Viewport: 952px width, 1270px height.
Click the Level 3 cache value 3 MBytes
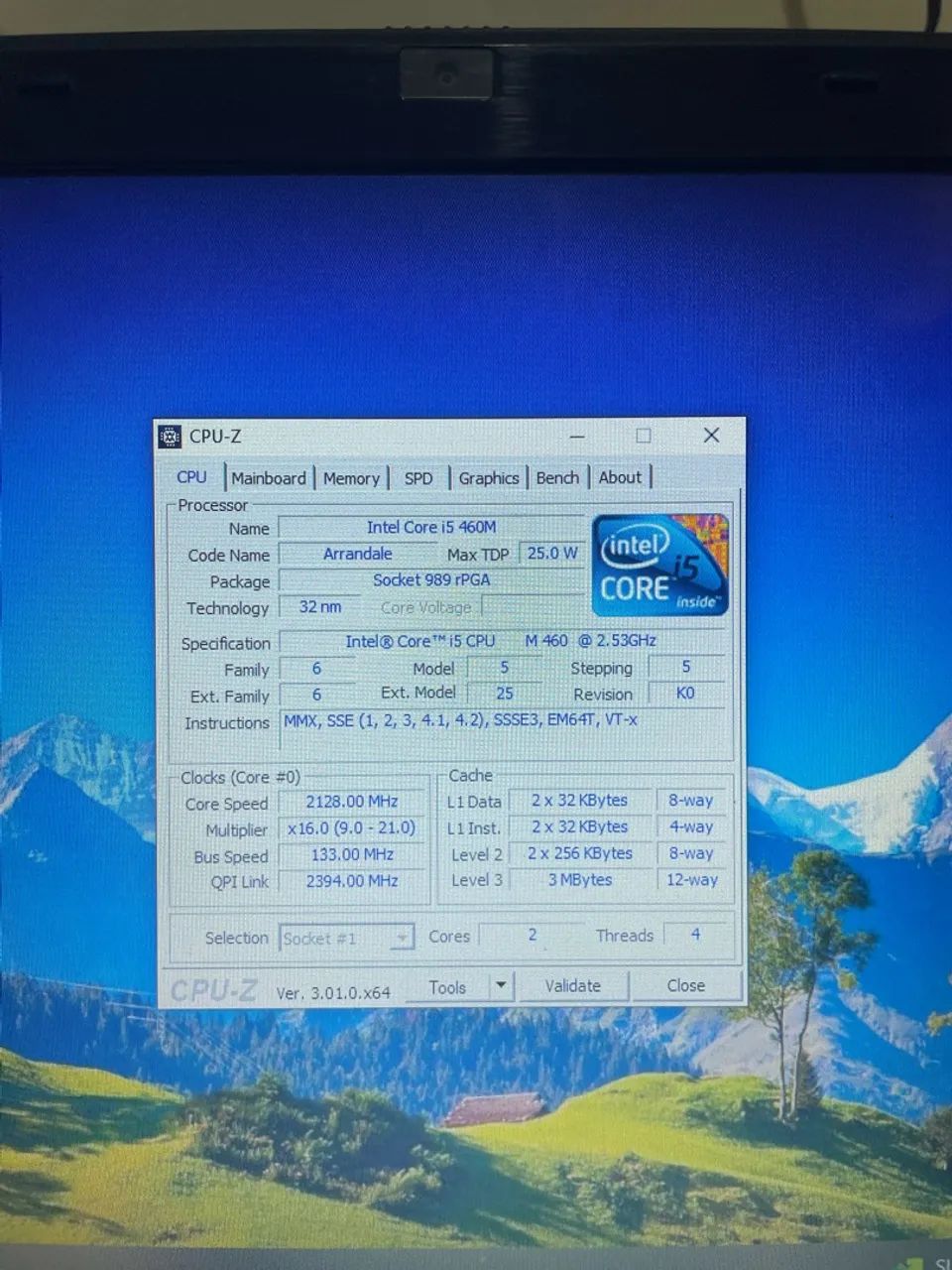click(580, 879)
